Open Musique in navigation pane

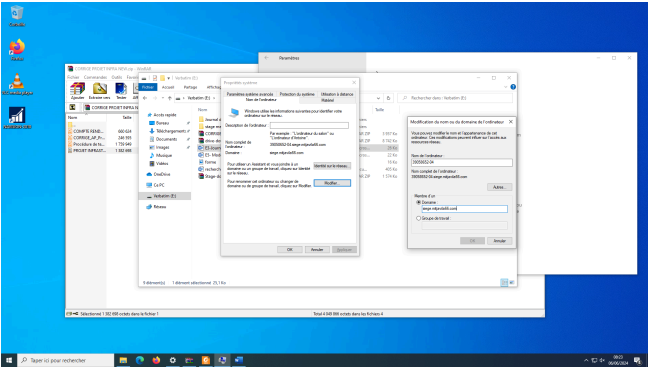(x=164, y=155)
